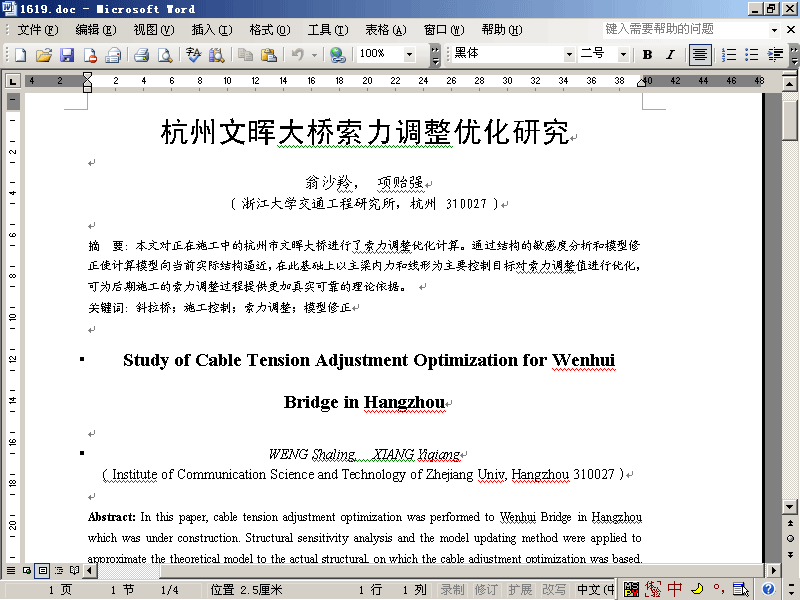Toggle 改写 overtype mode in status bar
800x600 pixels.
554,590
